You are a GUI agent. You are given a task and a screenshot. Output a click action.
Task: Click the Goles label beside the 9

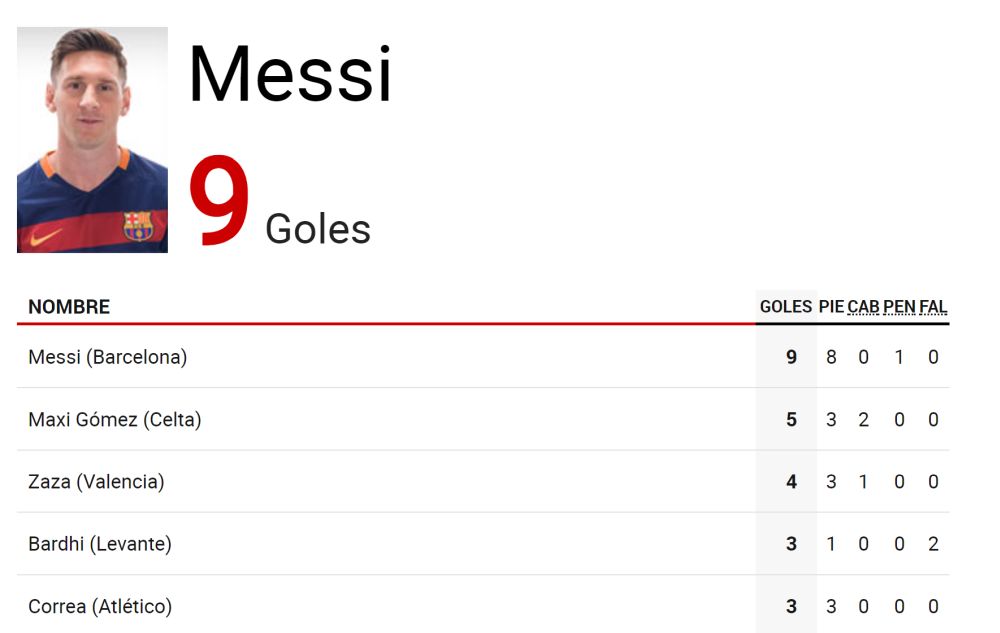point(318,229)
